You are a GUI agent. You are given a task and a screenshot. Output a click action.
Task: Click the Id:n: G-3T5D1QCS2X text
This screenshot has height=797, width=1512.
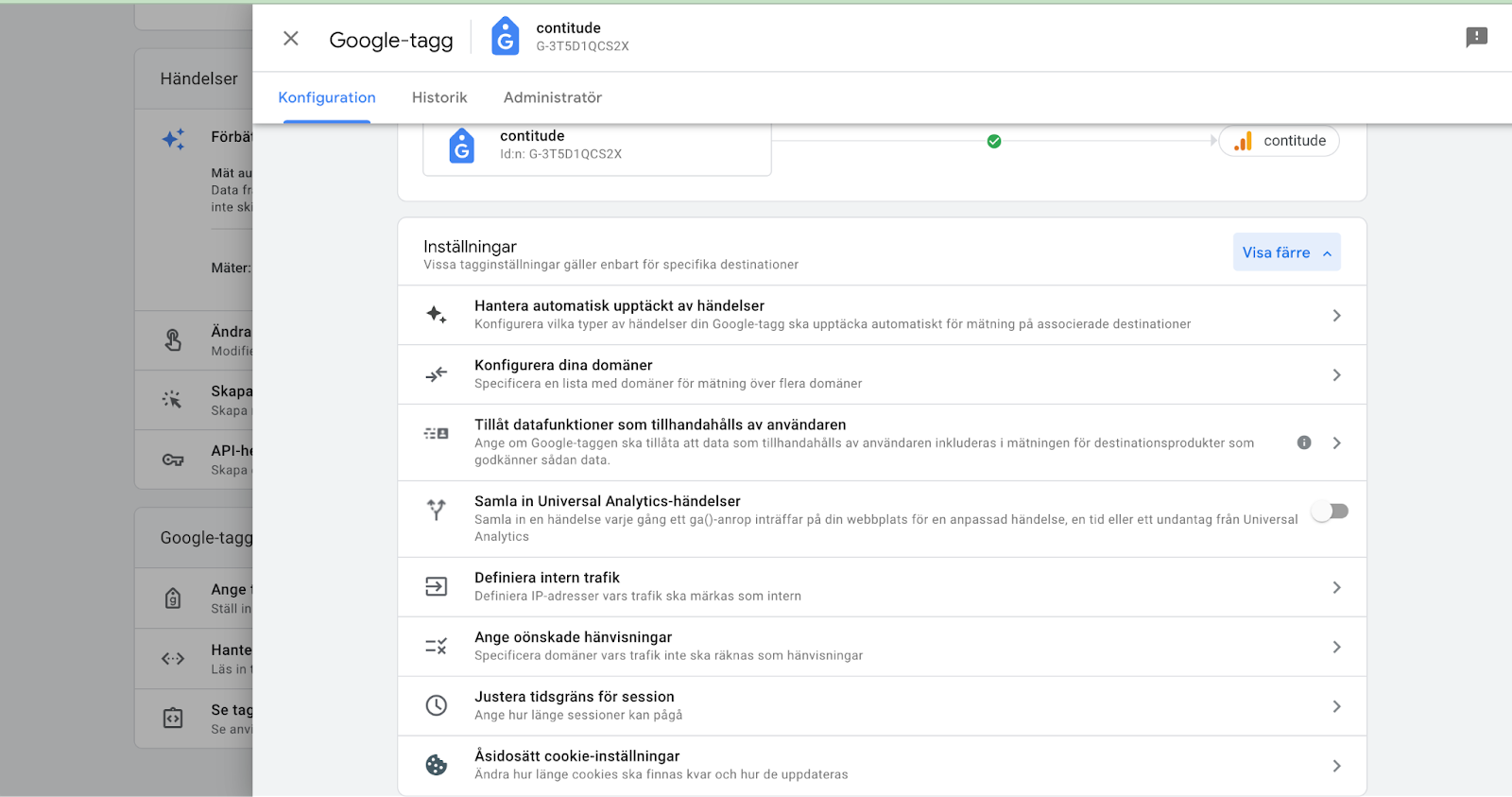[561, 154]
